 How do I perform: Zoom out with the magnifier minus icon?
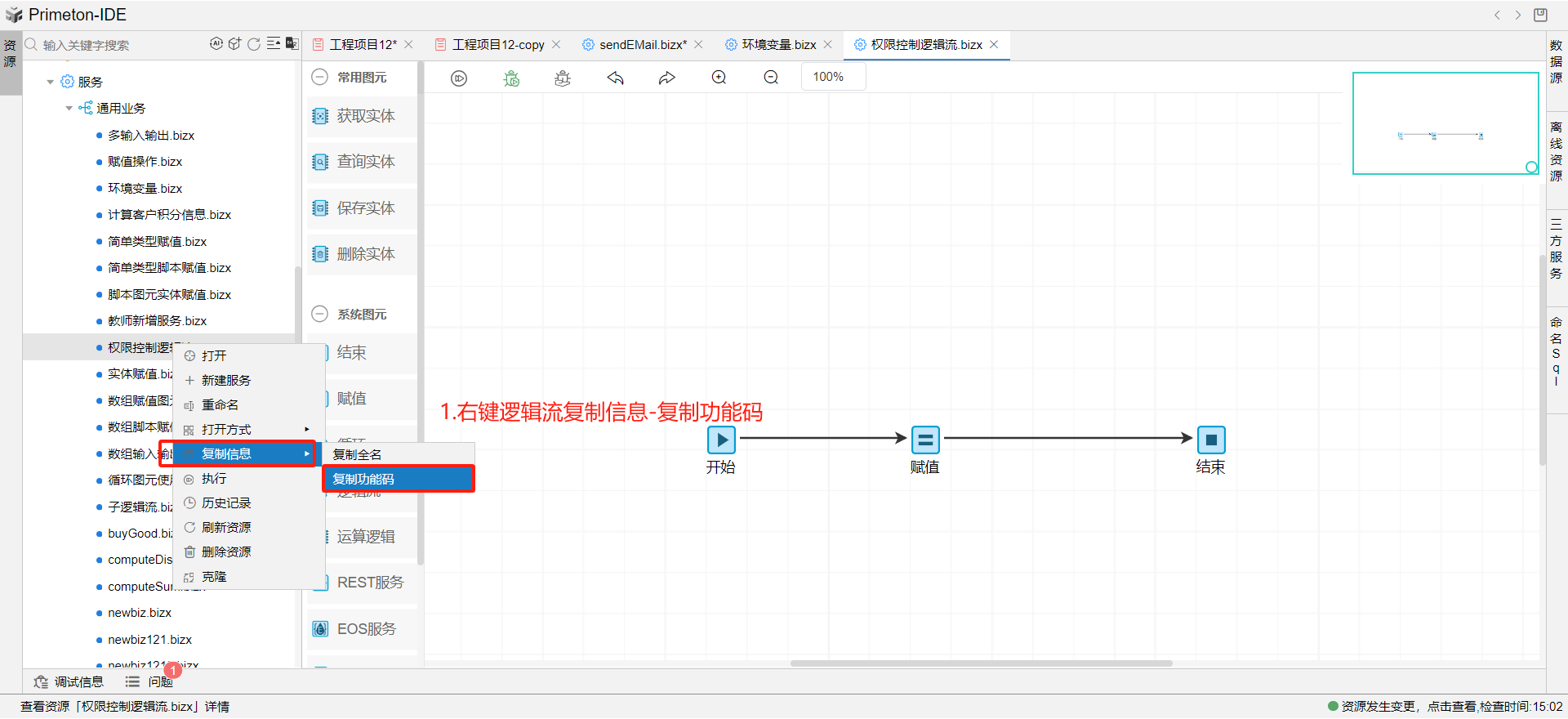[x=771, y=78]
